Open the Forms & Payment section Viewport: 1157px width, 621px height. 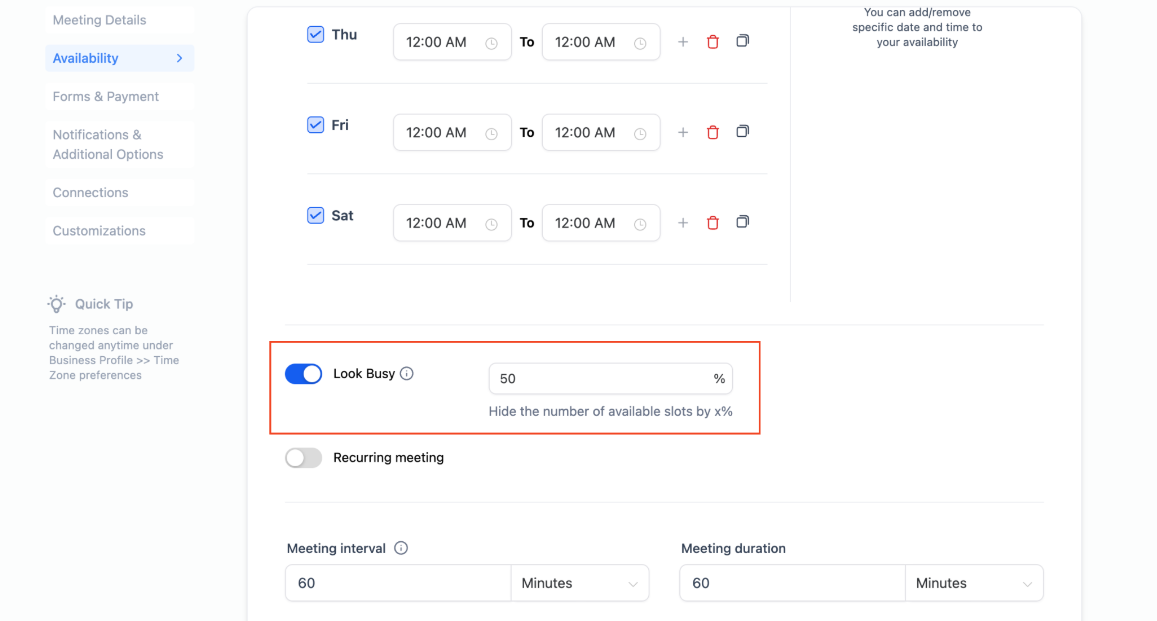(106, 97)
